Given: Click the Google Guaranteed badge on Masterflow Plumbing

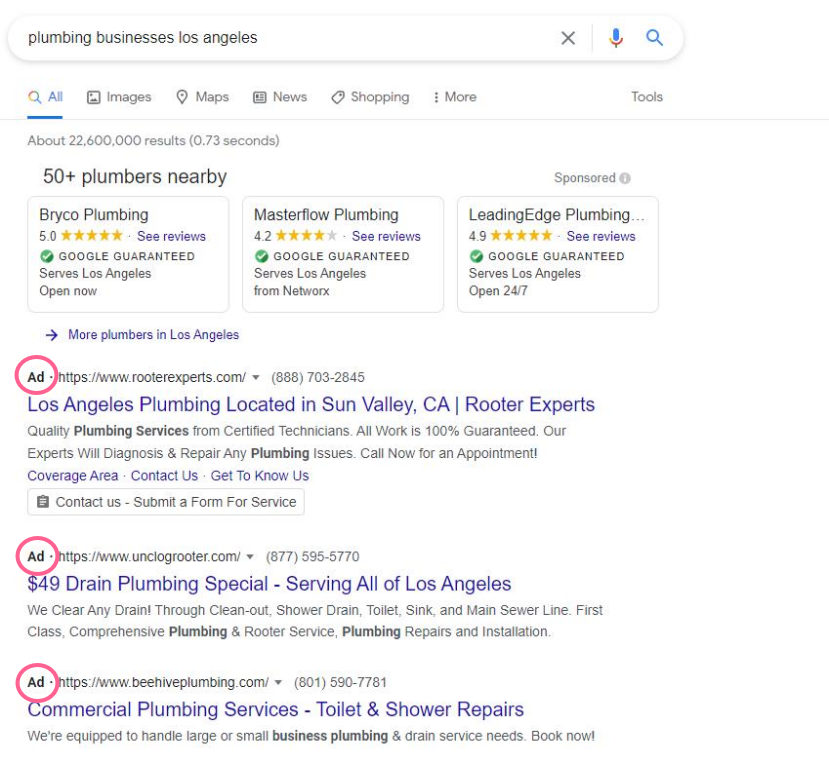Looking at the screenshot, I should (x=262, y=256).
